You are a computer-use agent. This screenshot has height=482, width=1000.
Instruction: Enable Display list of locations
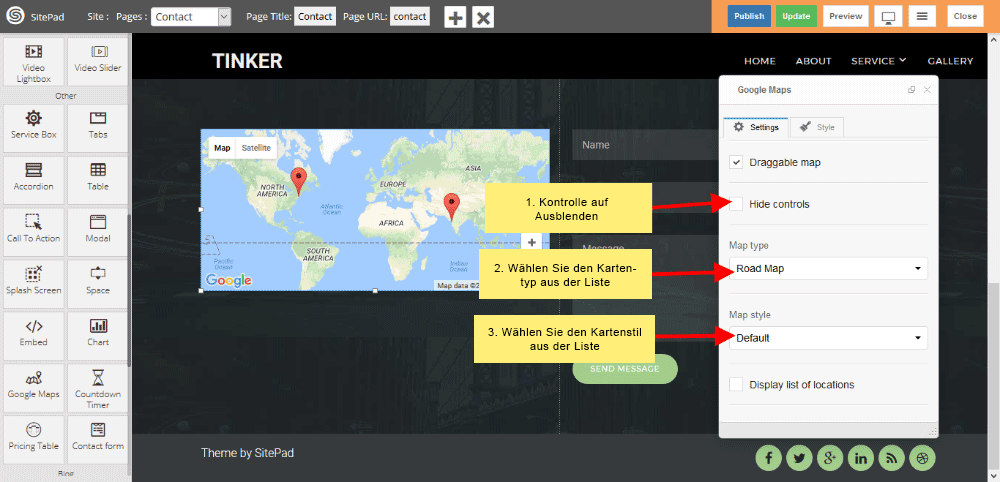pyautogui.click(x=737, y=384)
